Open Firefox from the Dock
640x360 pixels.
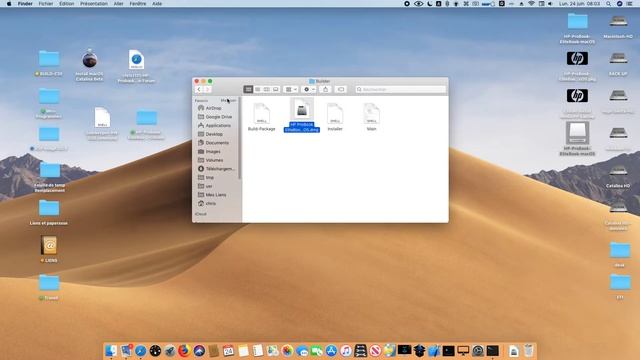[x=184, y=350]
